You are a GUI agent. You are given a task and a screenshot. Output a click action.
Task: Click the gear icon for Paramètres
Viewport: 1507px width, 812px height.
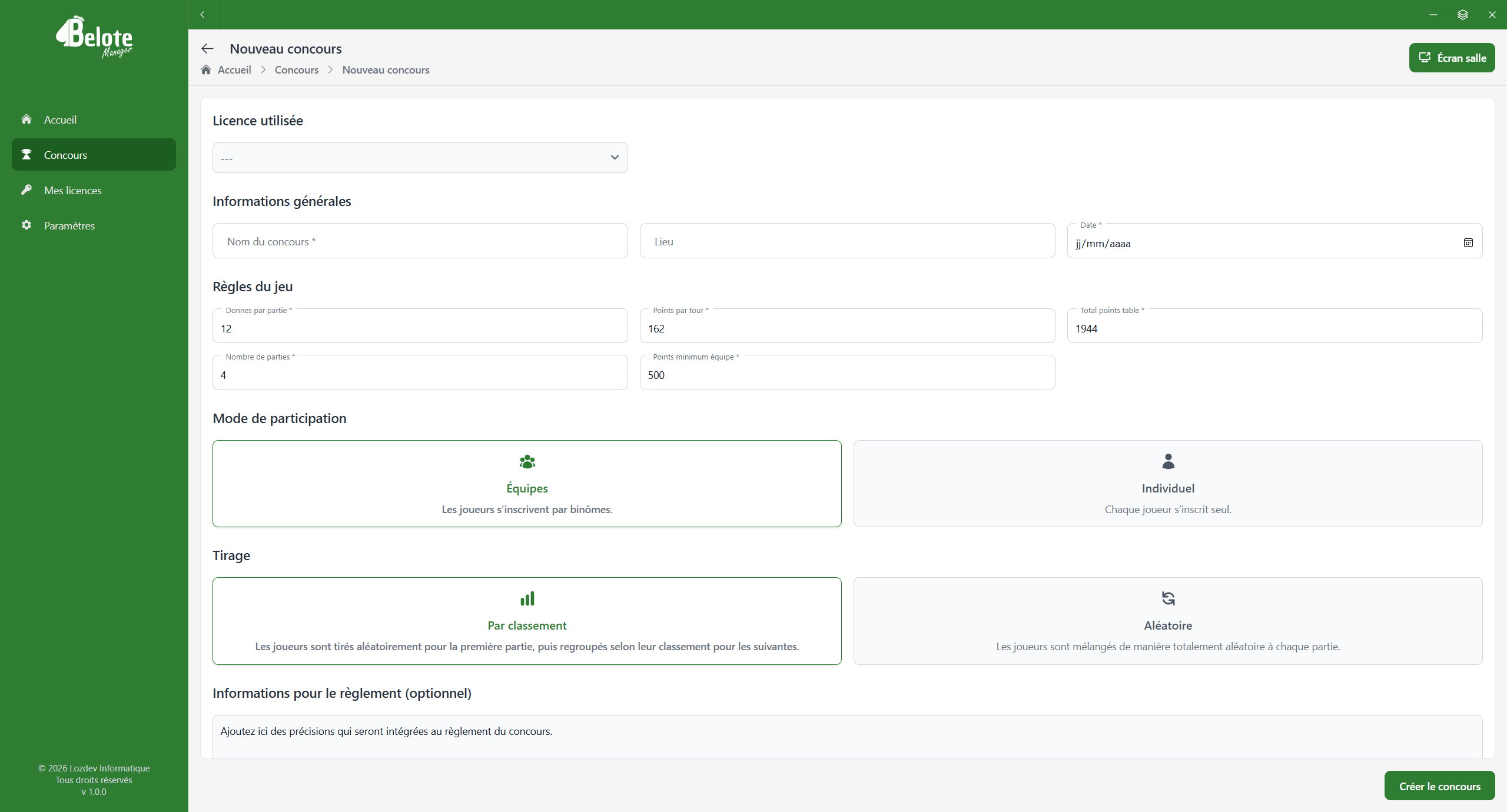point(26,225)
